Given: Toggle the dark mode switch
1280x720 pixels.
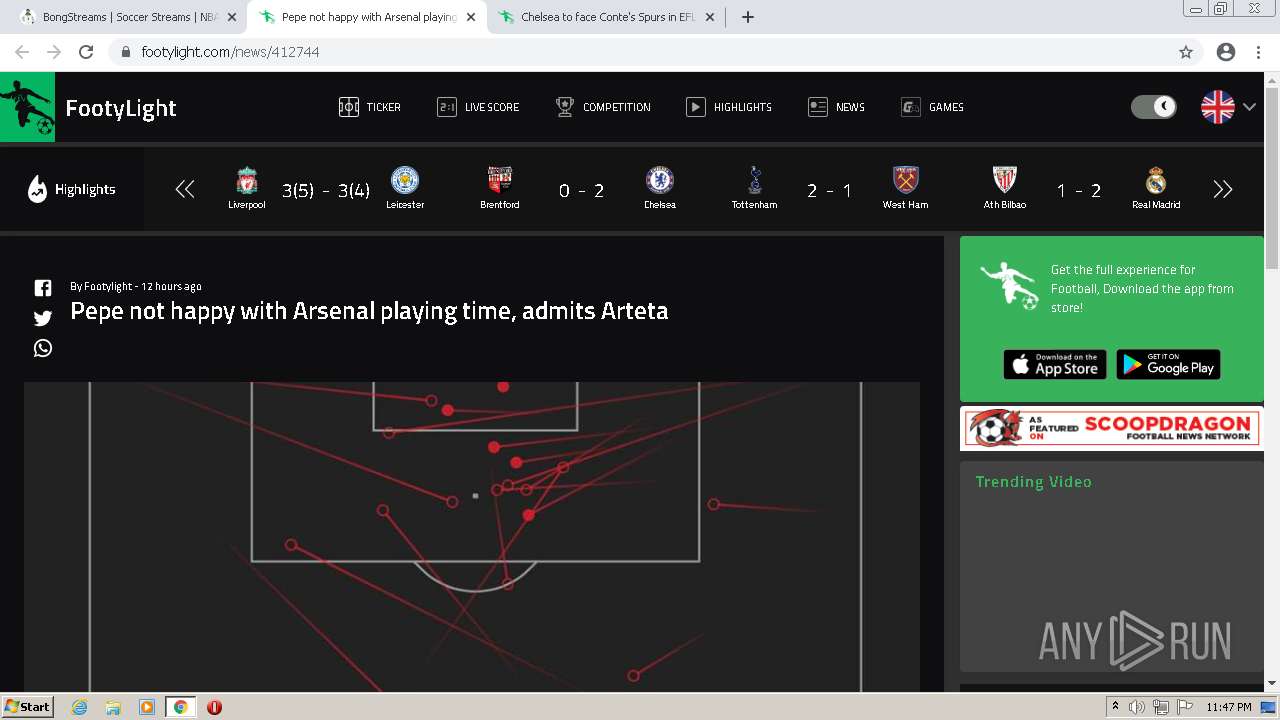Looking at the screenshot, I should pyautogui.click(x=1154, y=107).
